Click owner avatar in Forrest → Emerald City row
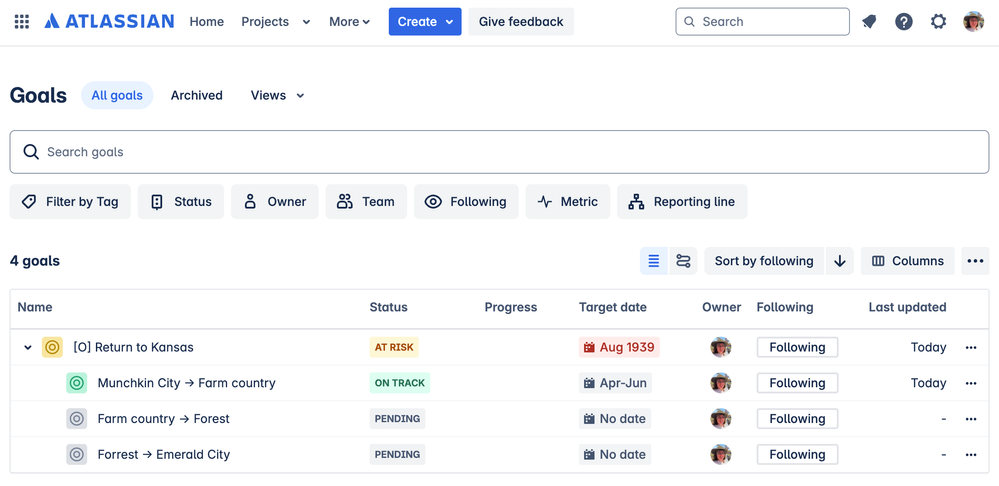999x486 pixels. [x=721, y=454]
